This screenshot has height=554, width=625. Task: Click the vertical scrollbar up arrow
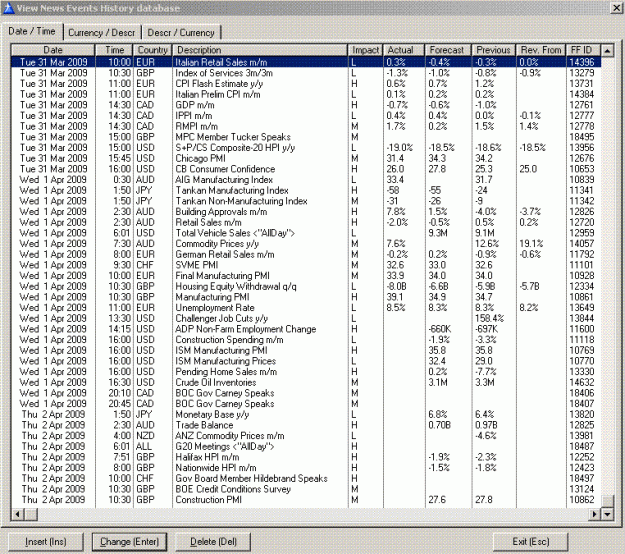607,51
